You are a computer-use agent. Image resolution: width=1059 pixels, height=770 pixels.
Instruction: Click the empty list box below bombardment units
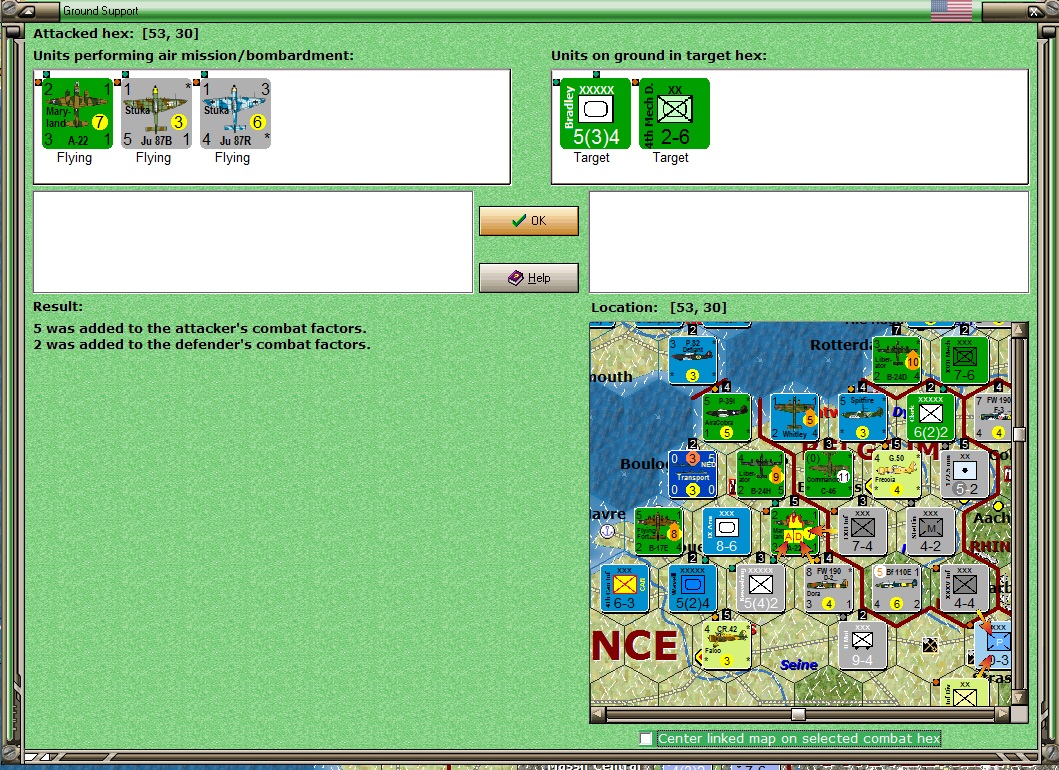click(253, 242)
